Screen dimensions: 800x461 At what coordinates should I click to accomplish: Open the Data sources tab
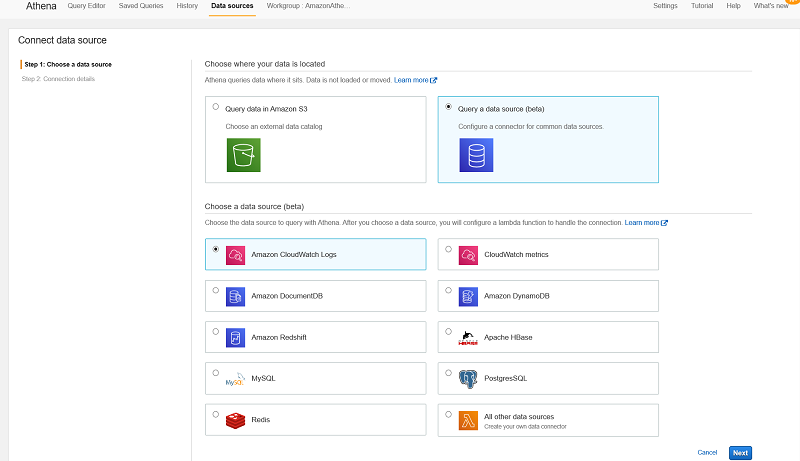point(232,6)
